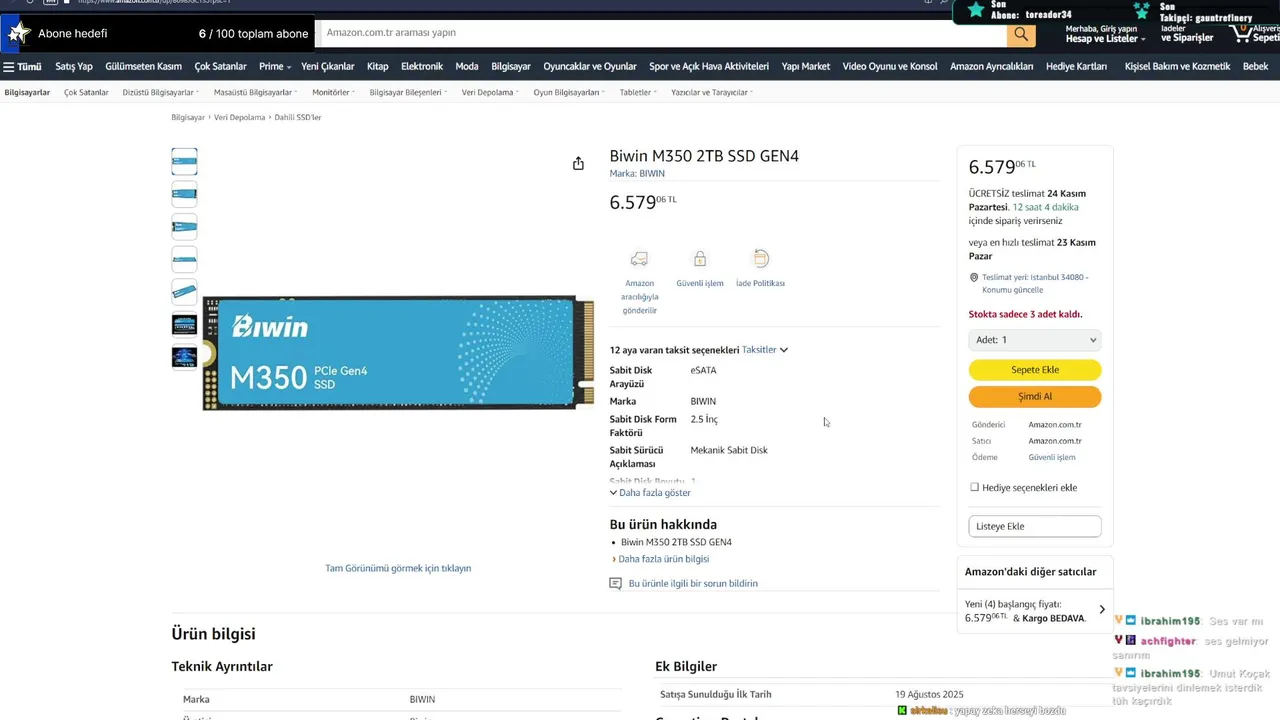The image size is (1280, 720).
Task: Click the Şimdi Al button
Action: [1035, 397]
